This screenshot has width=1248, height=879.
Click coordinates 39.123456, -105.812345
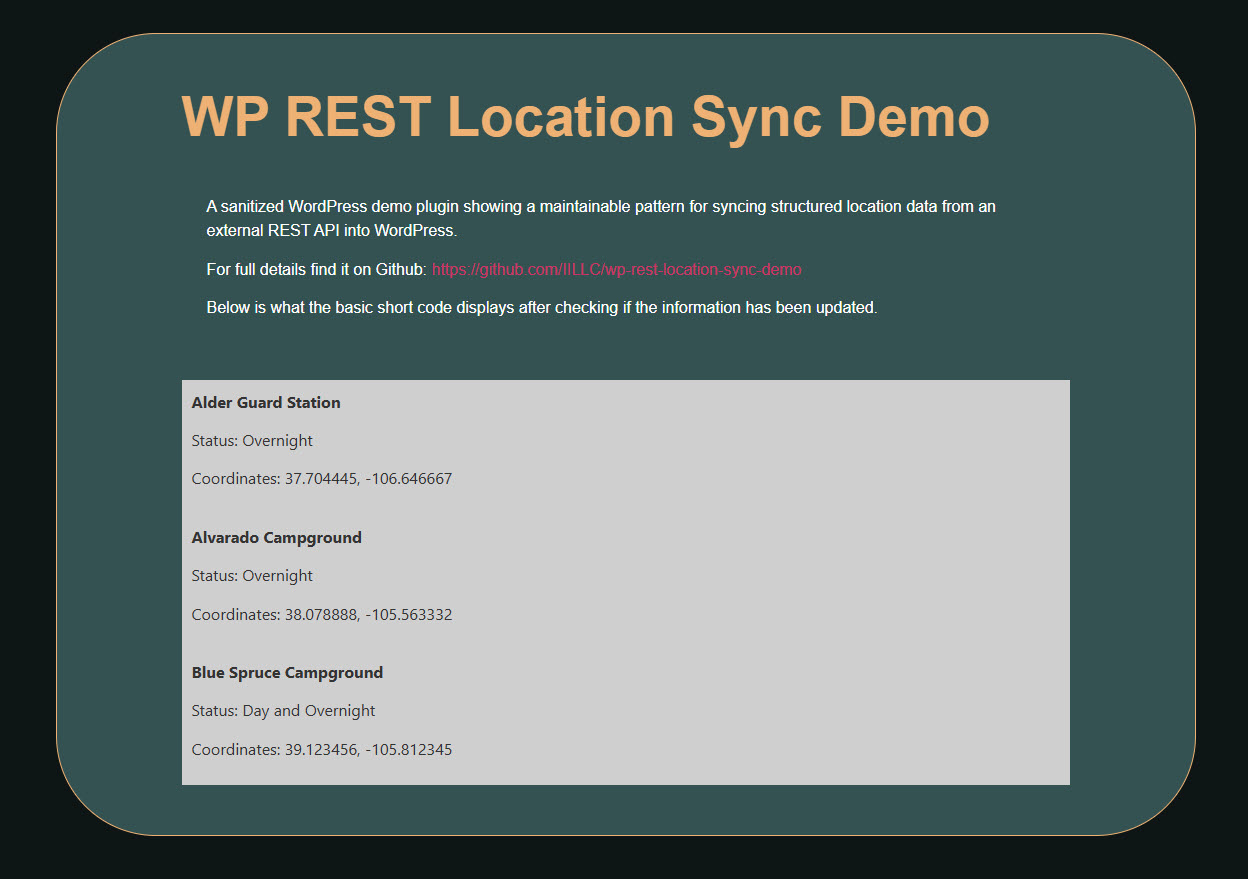(x=322, y=749)
